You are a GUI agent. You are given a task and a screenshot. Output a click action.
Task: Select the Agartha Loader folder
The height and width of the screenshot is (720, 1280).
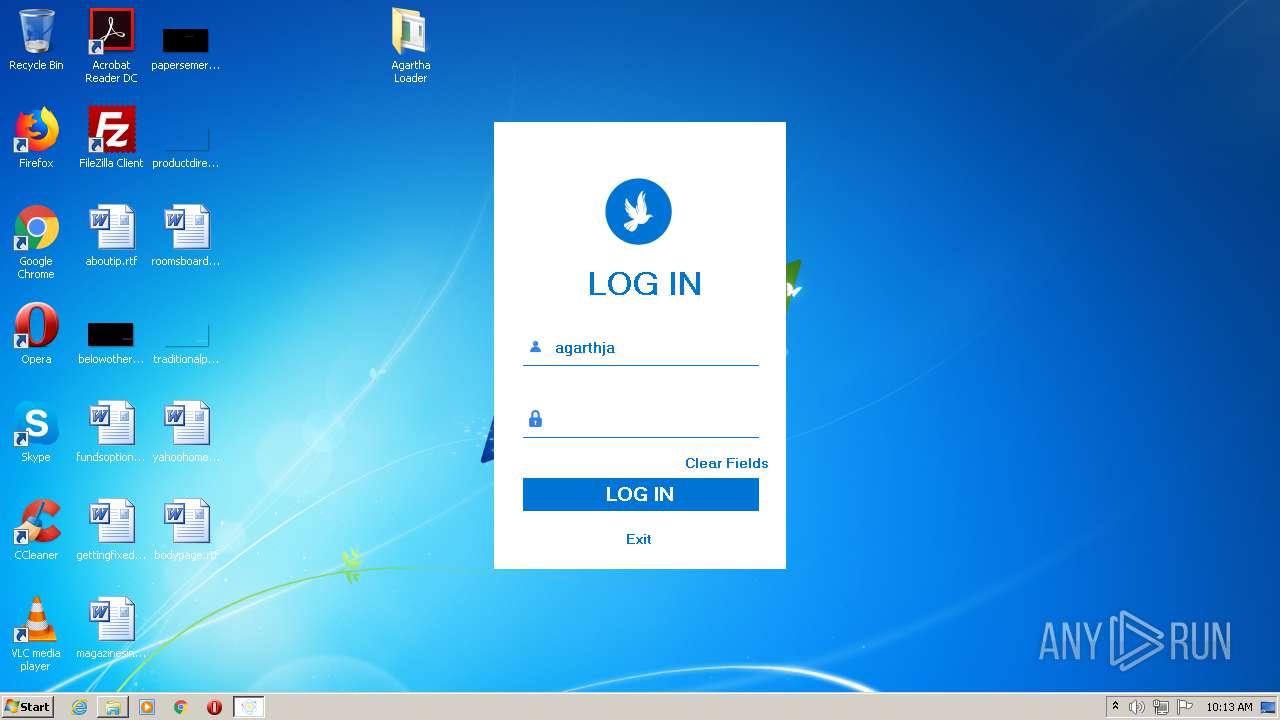410,45
